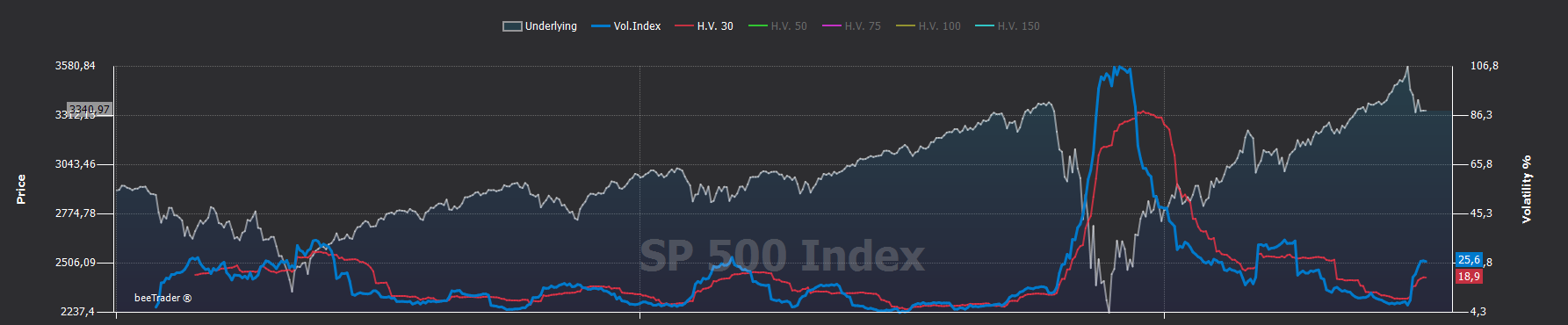Click the Underlying legend box icon
This screenshot has width=1568, height=325.
(512, 26)
